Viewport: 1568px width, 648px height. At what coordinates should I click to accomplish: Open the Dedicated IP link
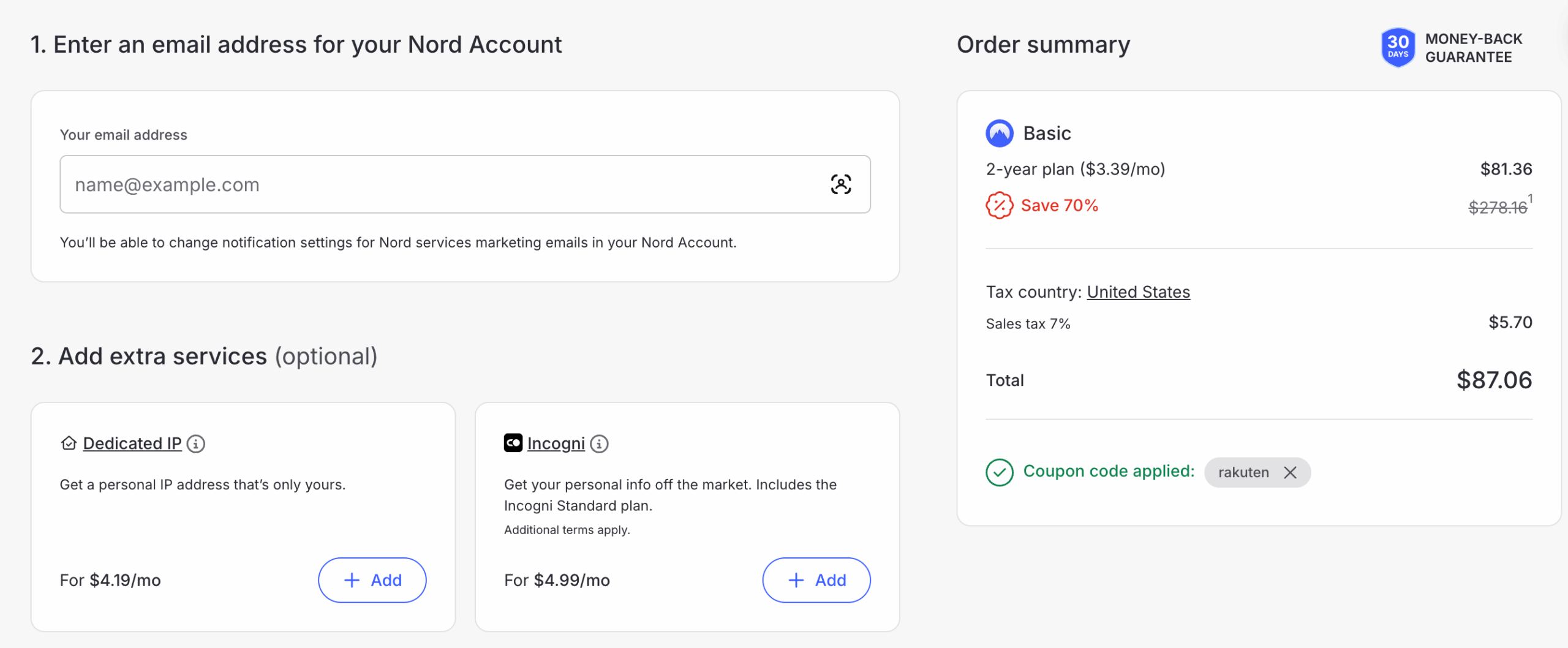[132, 443]
